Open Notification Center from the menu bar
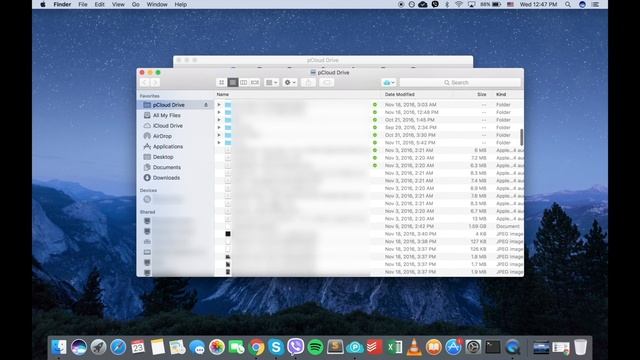The width and height of the screenshot is (640, 360). [596, 4]
